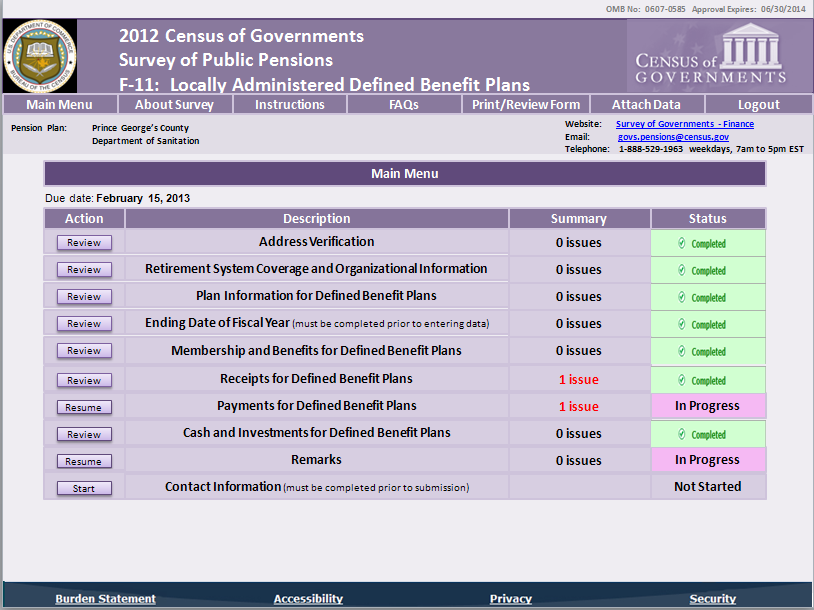Open Survey of Governments - Finance website link
Viewport: 814px width, 610px height.
click(684, 124)
